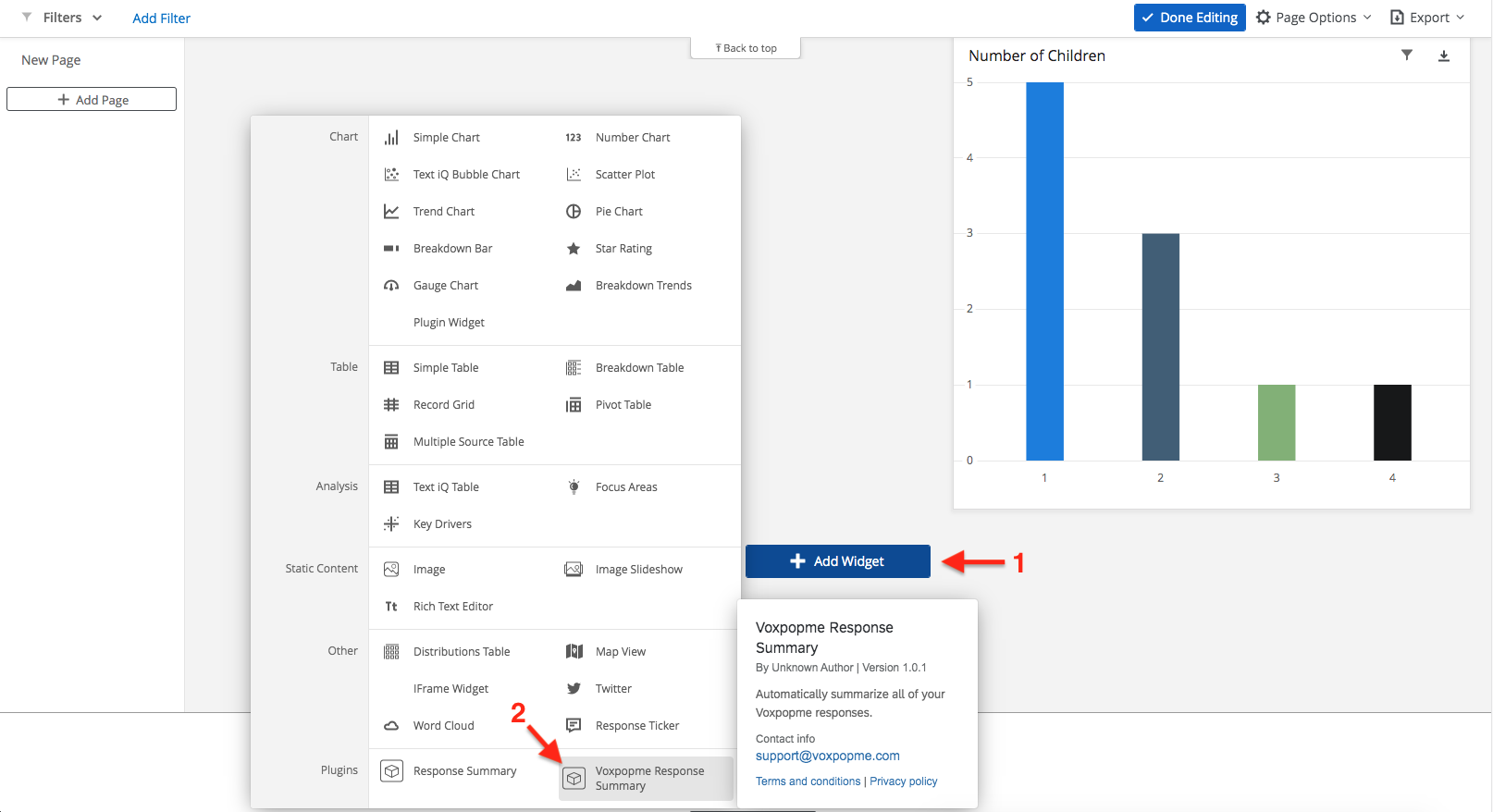The height and width of the screenshot is (812, 1493).
Task: Click the Add Page button
Action: [92, 99]
